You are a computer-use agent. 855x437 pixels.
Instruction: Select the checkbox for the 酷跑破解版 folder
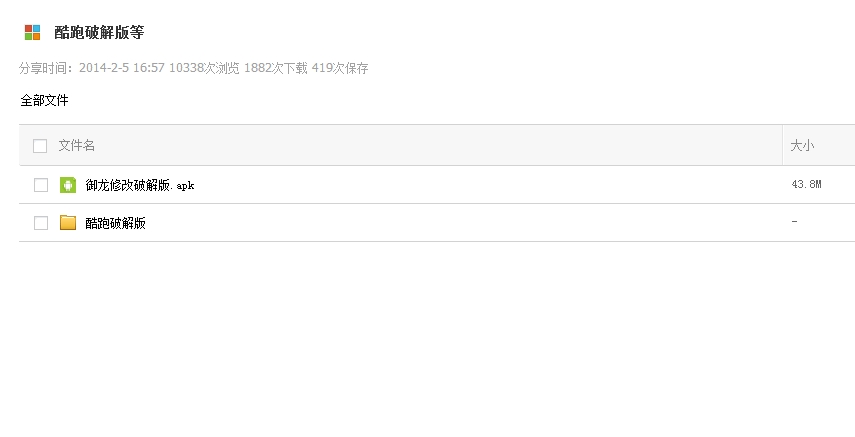pos(41,223)
